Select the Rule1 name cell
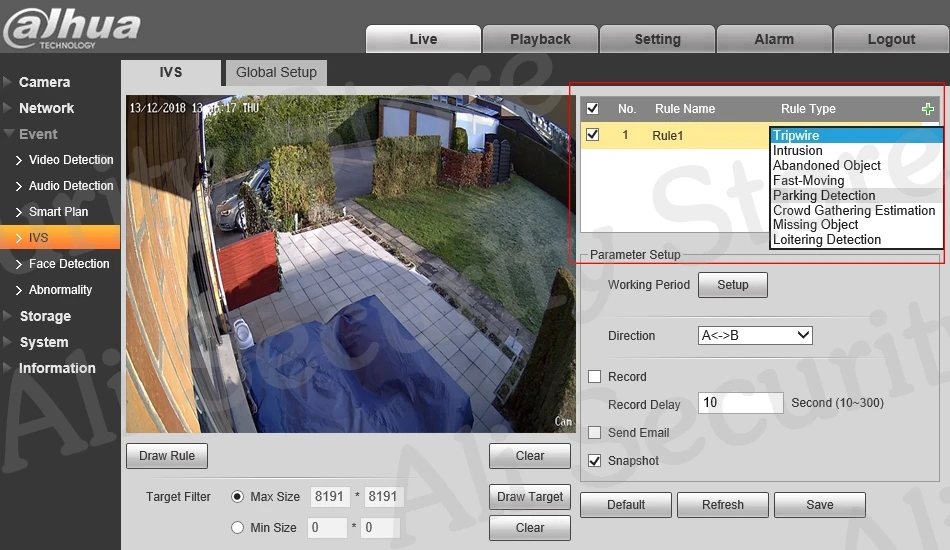The image size is (950, 550). [668, 136]
